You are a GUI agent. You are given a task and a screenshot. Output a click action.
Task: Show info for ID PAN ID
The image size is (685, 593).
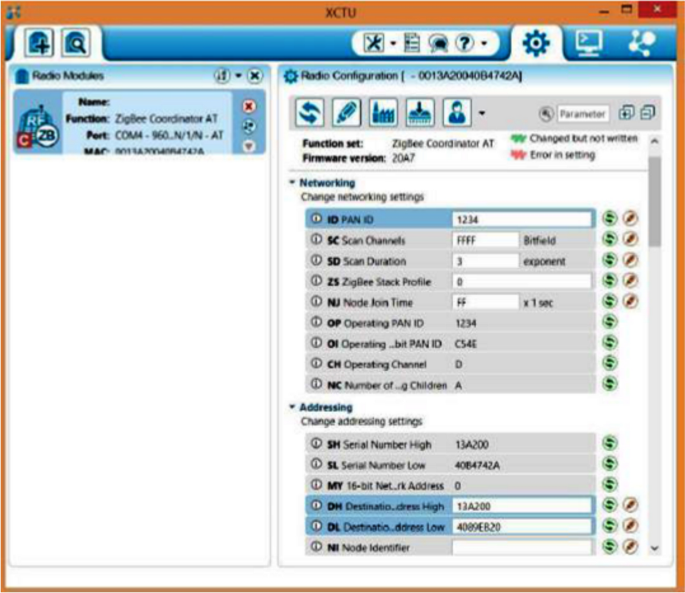(316, 218)
